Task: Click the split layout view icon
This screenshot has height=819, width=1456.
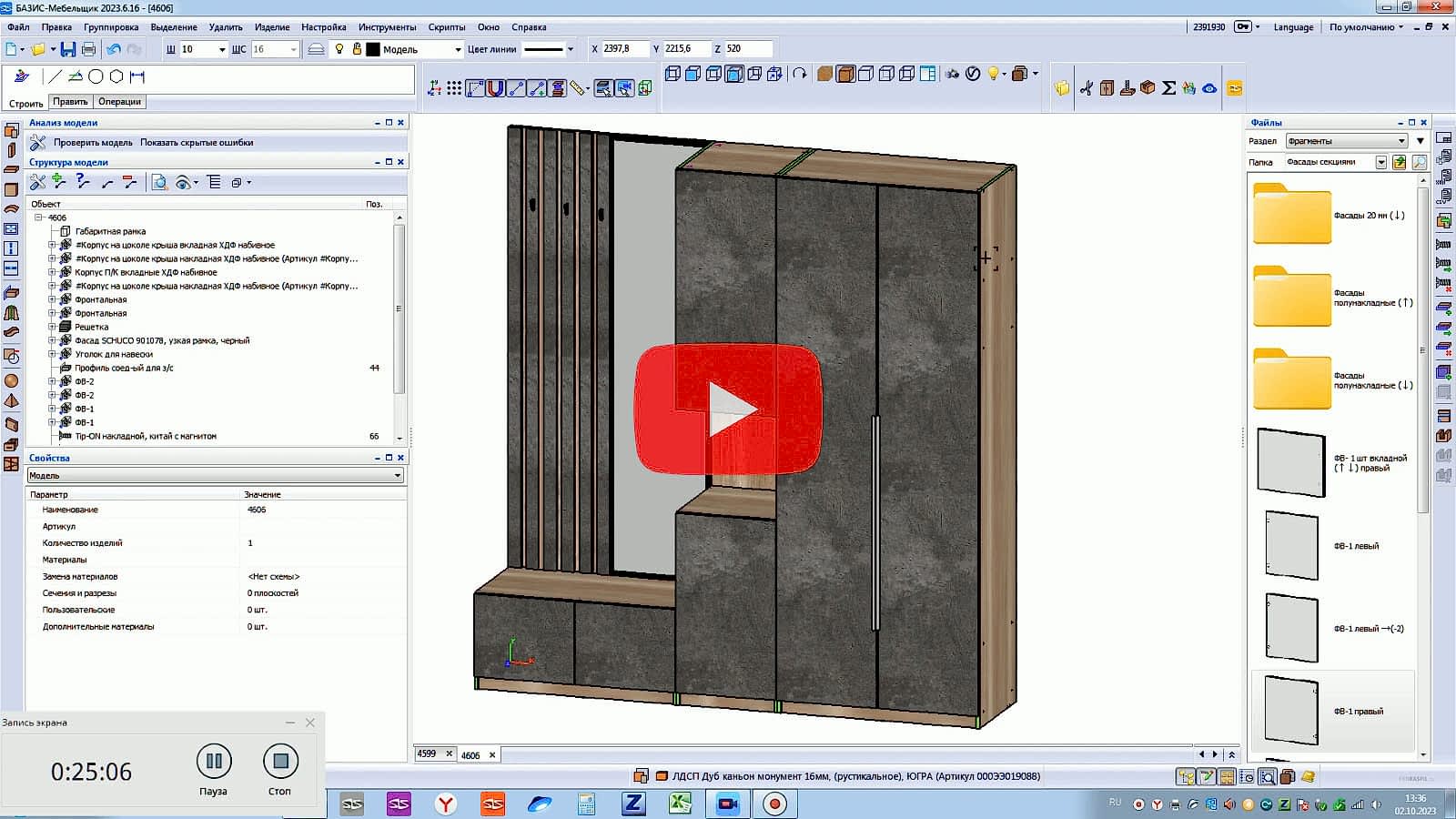Action: pos(927,74)
